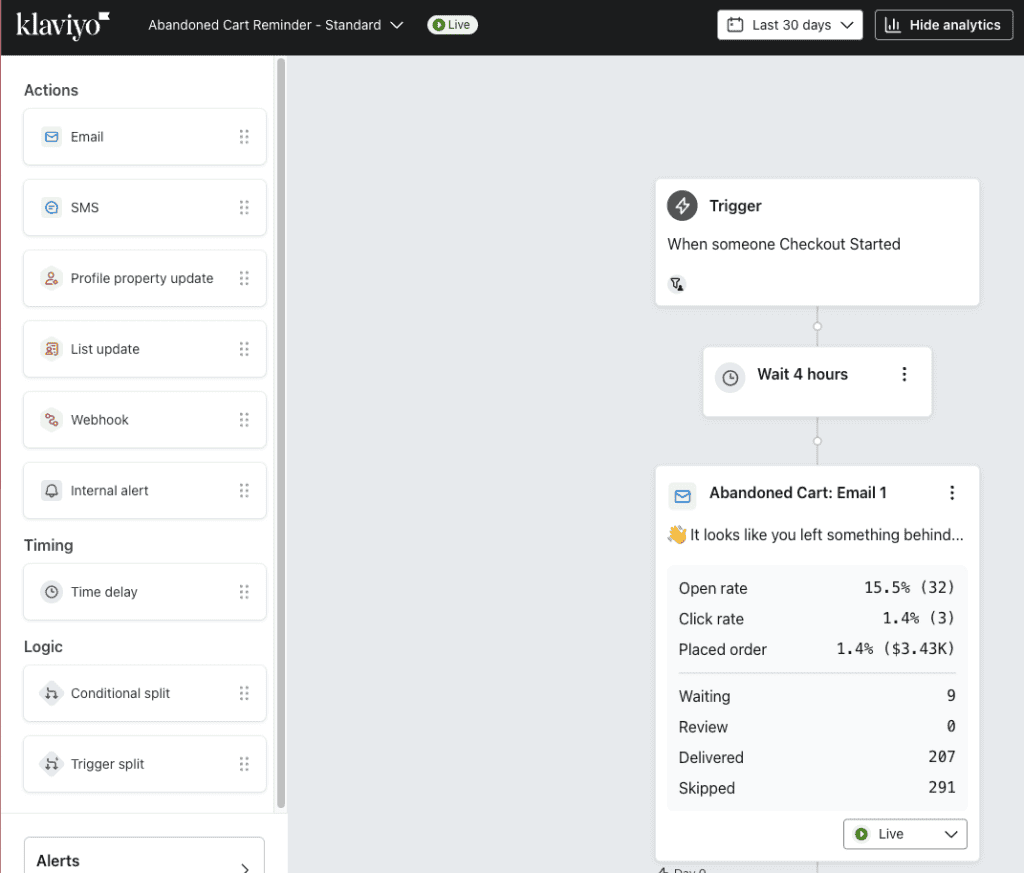
Task: Select the Webhook icon
Action: (x=52, y=420)
